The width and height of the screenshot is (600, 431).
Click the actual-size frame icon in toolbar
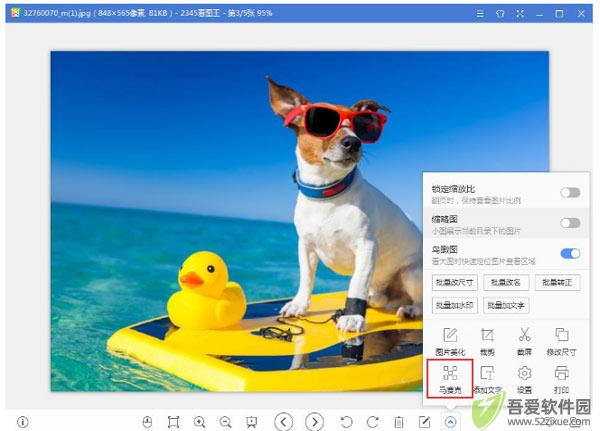pos(173,422)
